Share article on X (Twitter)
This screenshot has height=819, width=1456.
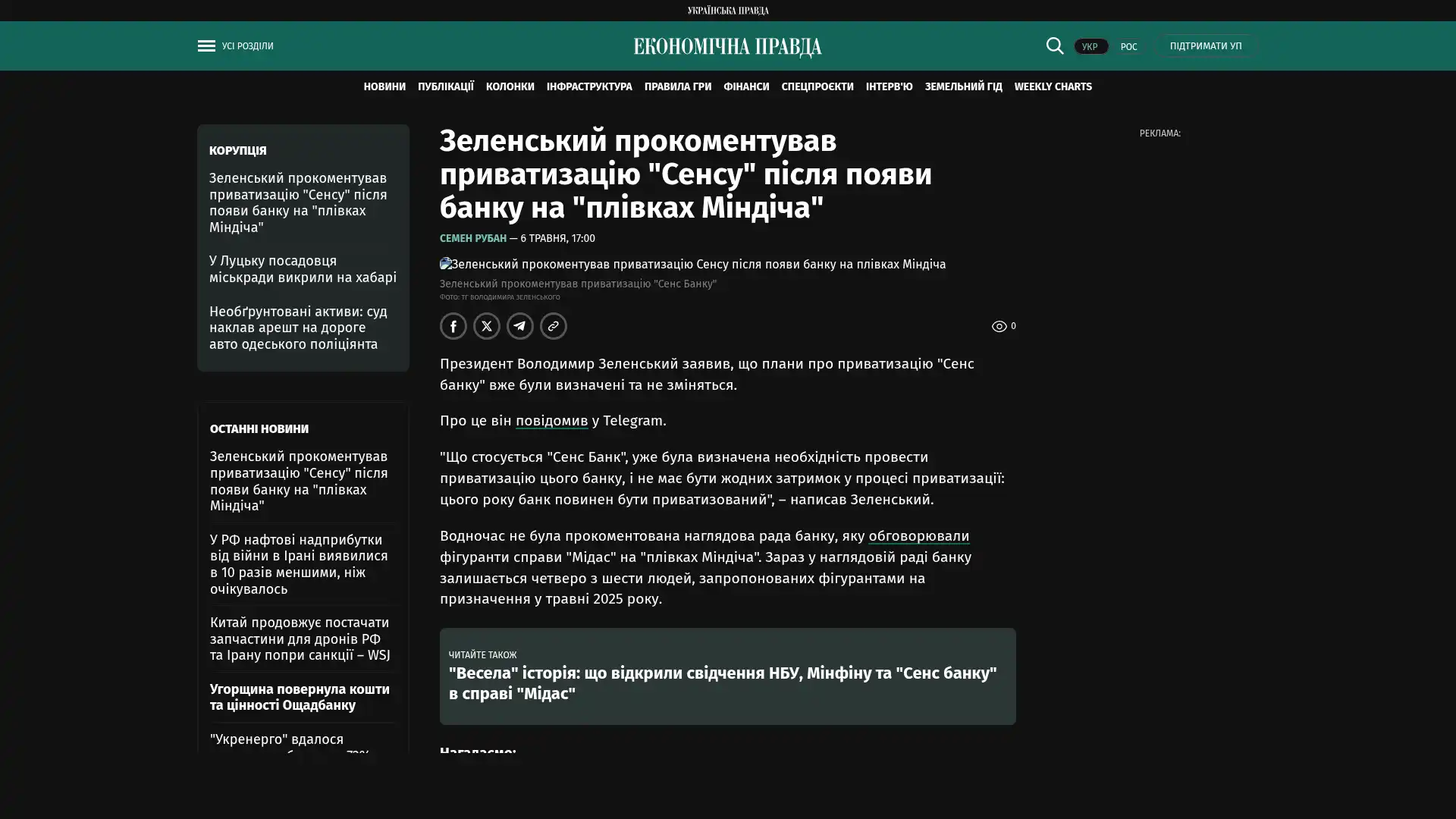pos(487,326)
